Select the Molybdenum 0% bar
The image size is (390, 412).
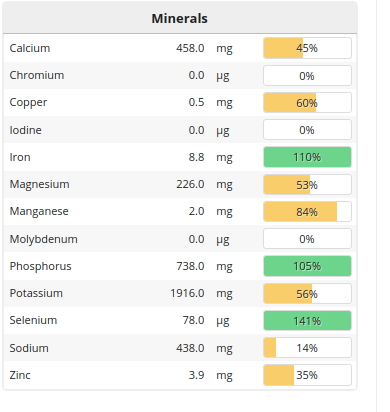tap(307, 239)
